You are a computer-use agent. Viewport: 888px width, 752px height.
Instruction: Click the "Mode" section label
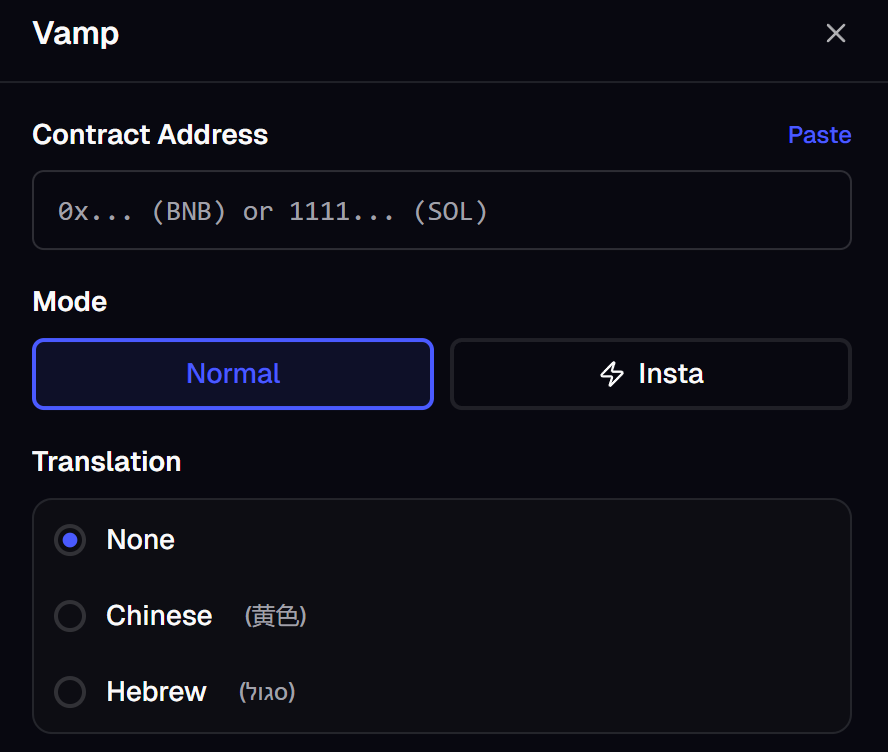coord(70,301)
